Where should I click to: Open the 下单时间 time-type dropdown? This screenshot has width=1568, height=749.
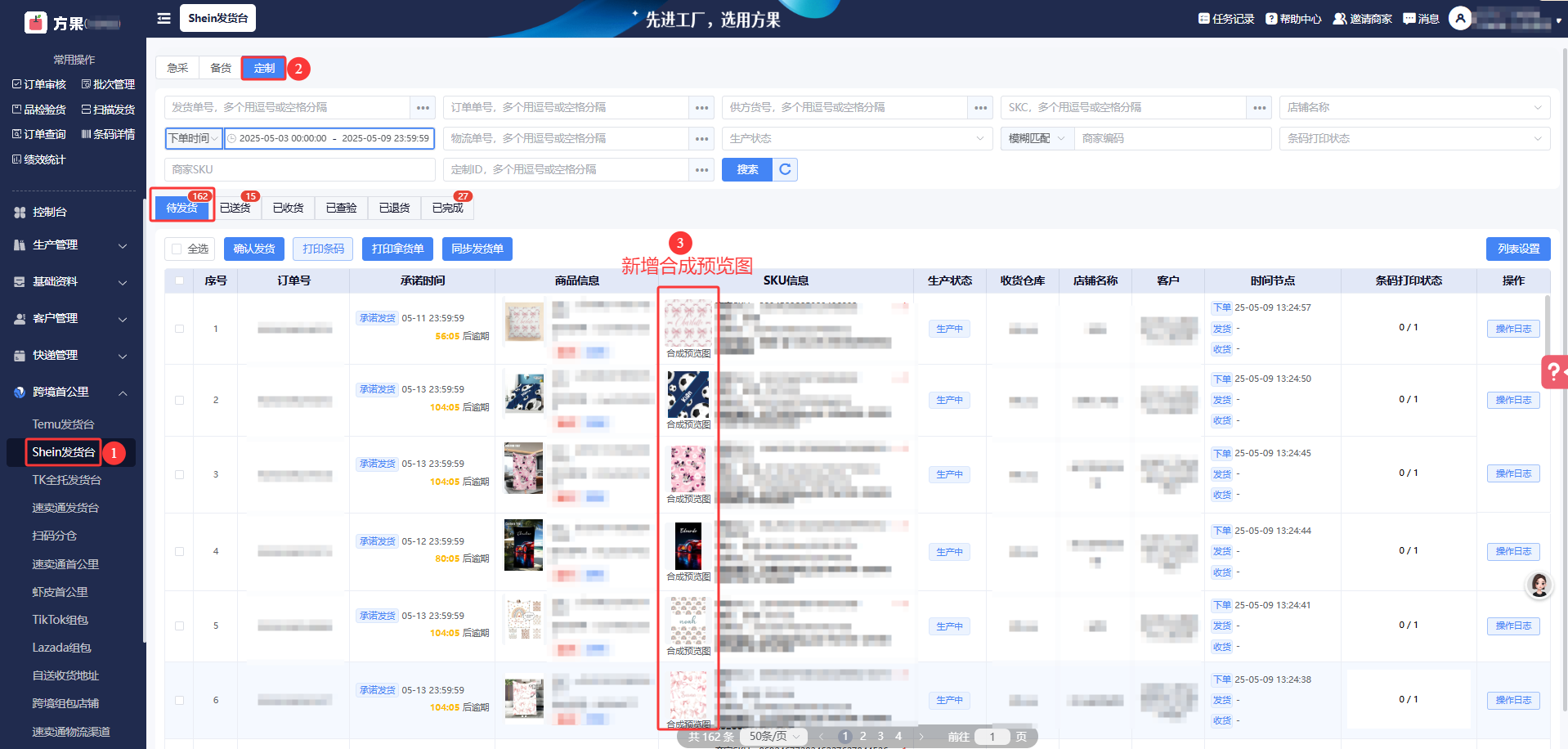(x=194, y=138)
